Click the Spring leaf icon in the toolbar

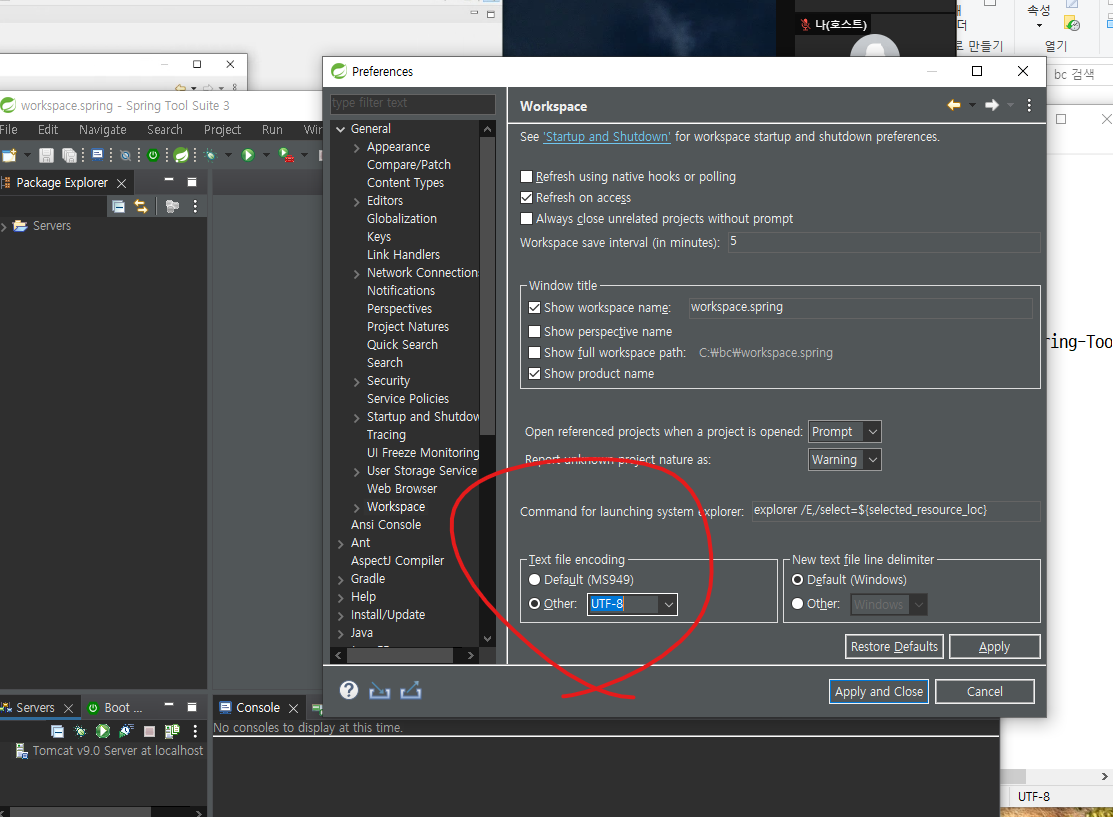pos(182,155)
